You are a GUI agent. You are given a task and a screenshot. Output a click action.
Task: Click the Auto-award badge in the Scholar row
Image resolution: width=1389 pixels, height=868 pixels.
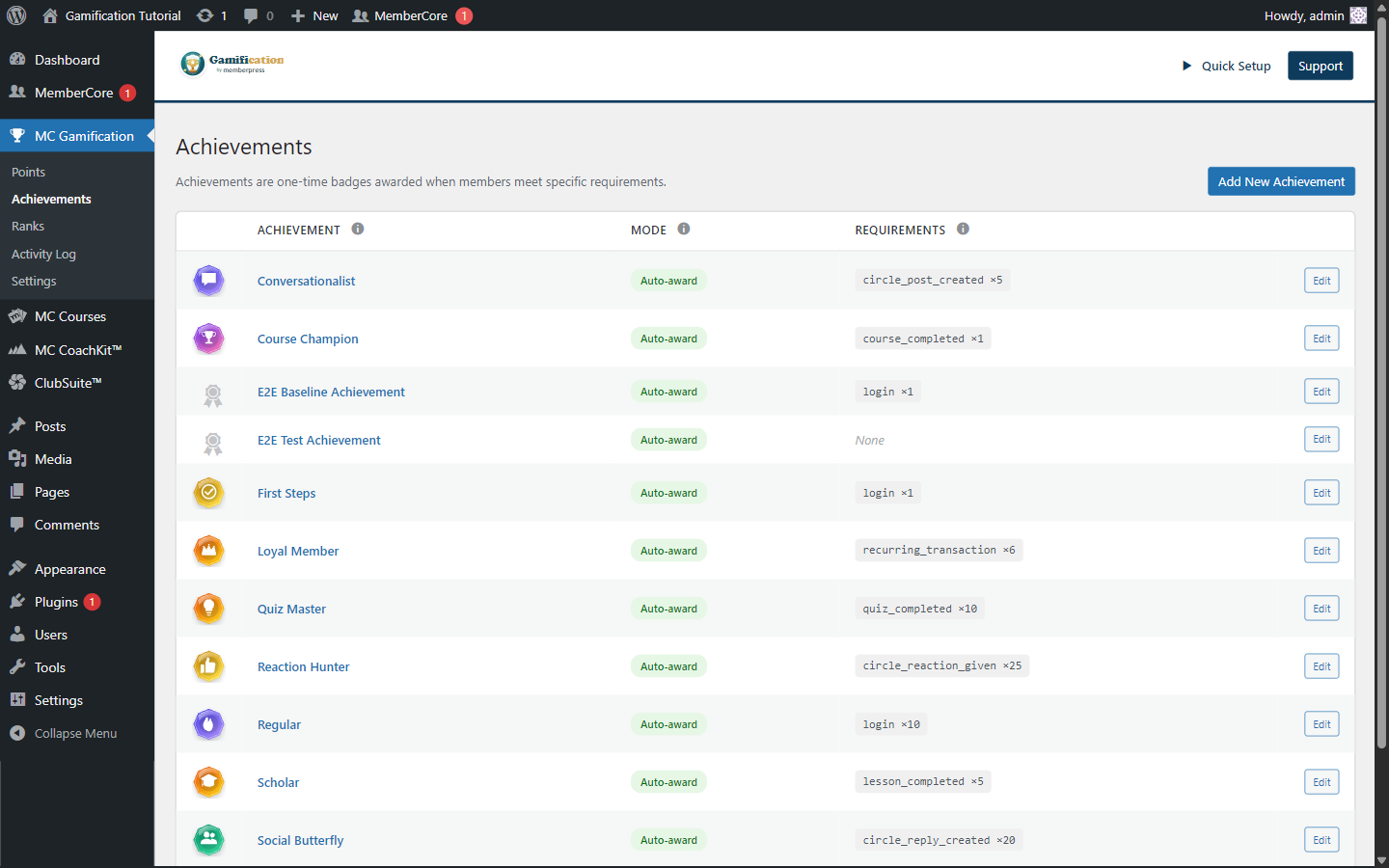click(x=668, y=782)
